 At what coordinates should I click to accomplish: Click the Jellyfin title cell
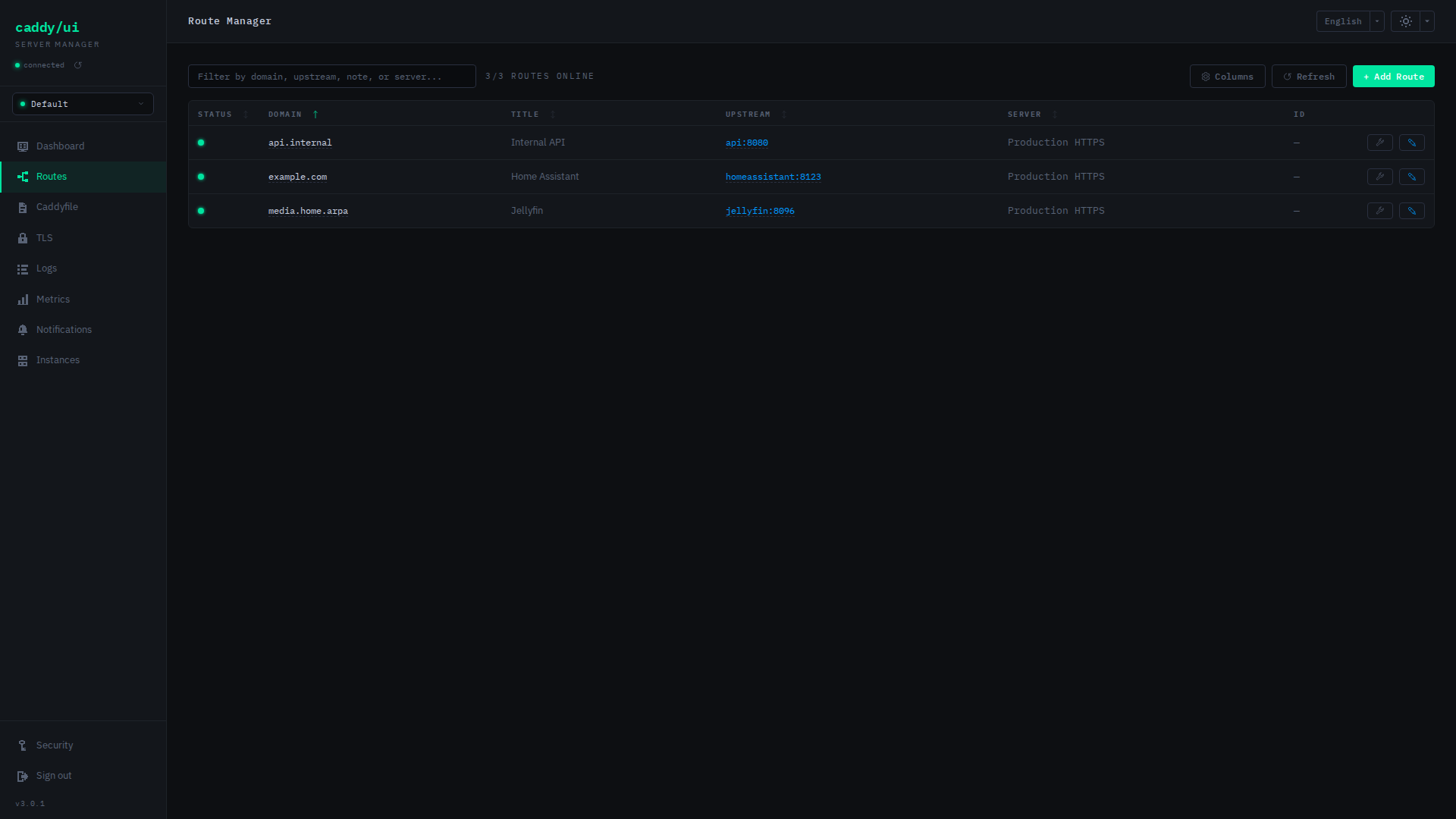tap(526, 211)
